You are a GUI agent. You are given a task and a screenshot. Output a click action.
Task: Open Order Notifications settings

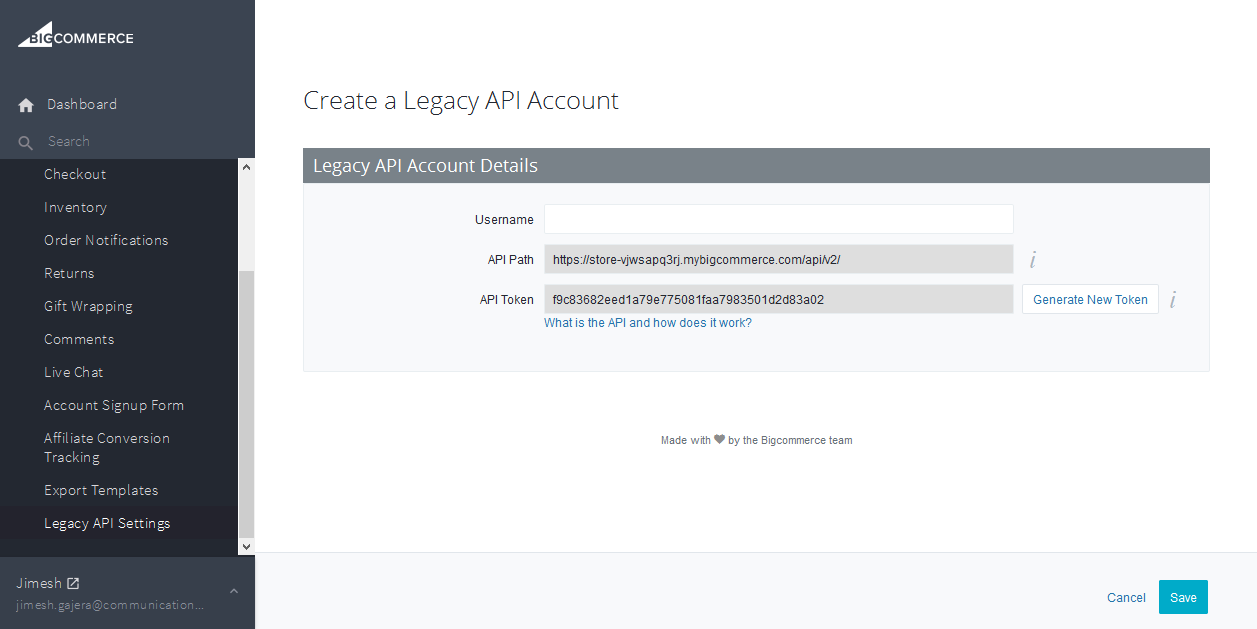pyautogui.click(x=106, y=240)
